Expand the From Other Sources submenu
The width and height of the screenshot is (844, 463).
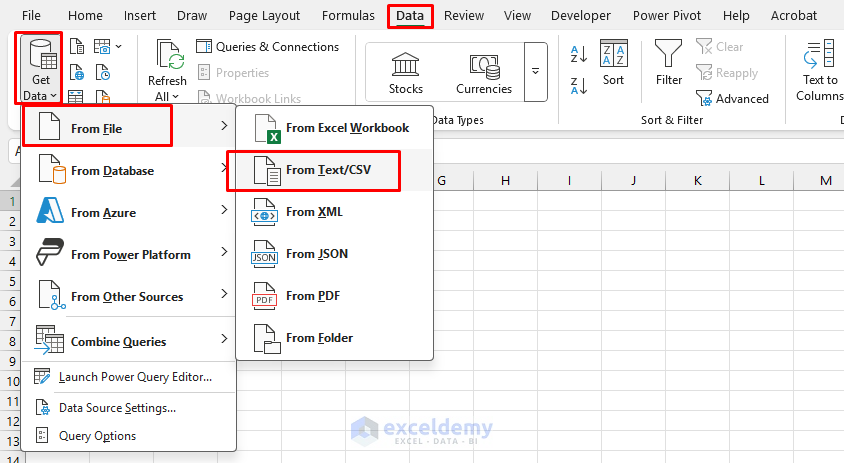point(128,296)
